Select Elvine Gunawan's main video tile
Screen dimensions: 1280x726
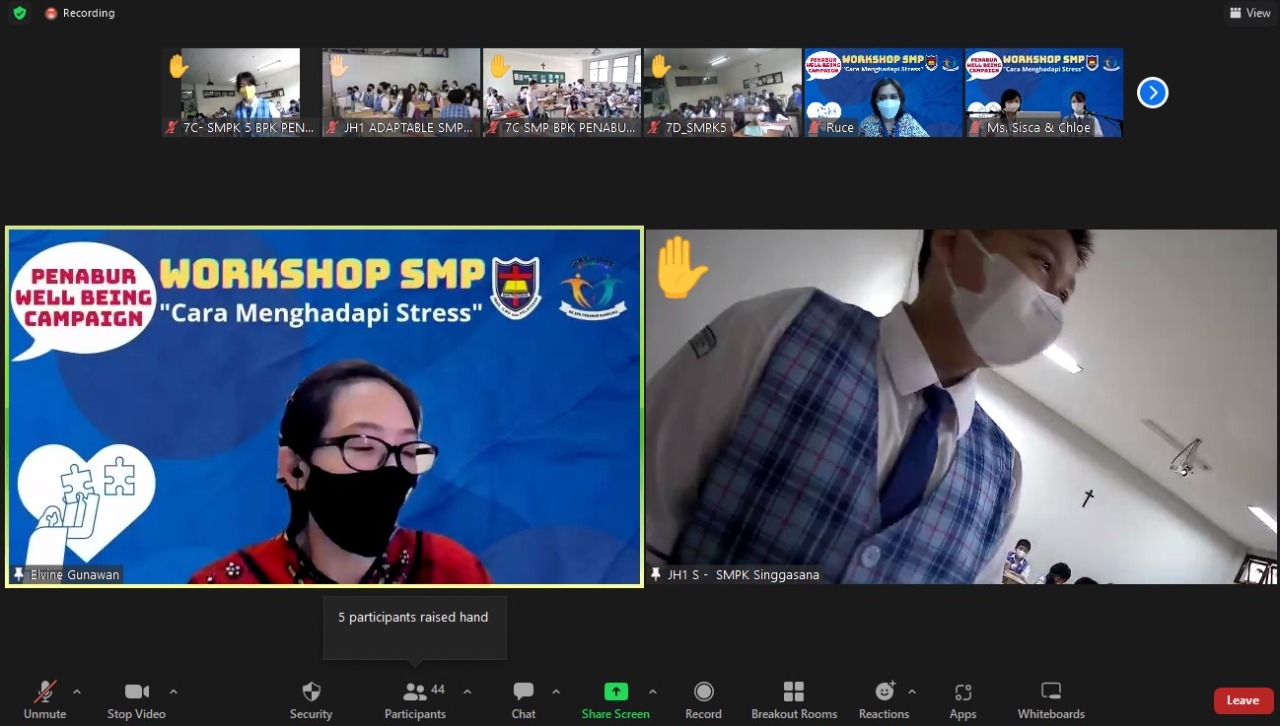click(x=324, y=406)
